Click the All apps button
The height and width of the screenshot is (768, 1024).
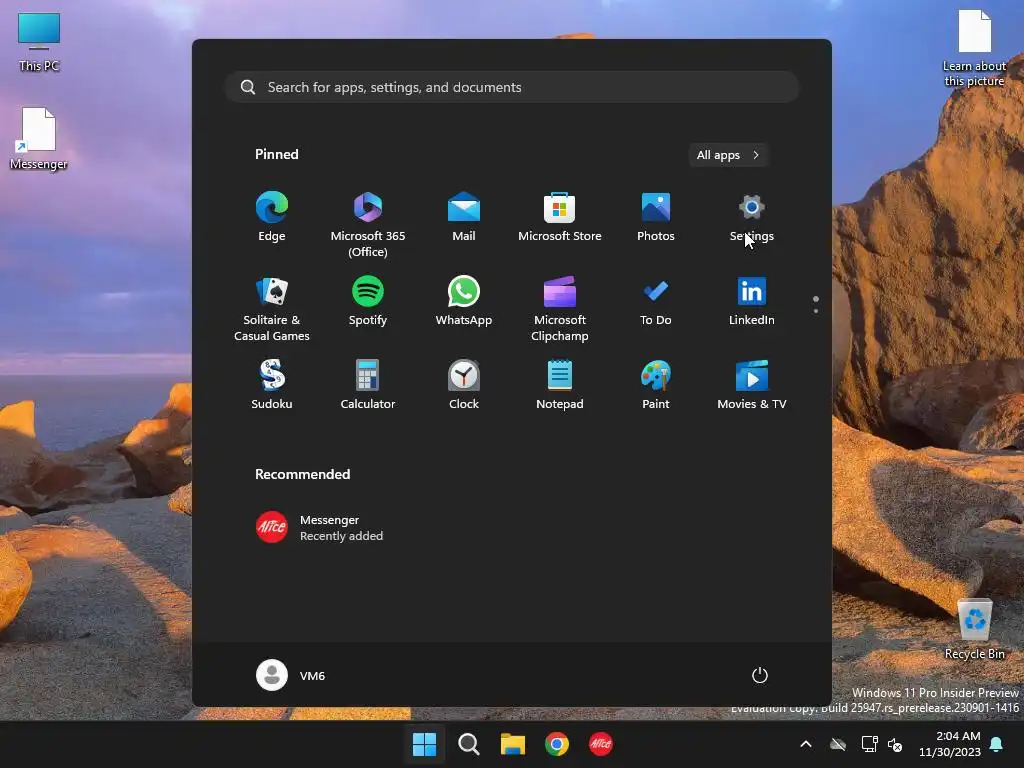728,155
